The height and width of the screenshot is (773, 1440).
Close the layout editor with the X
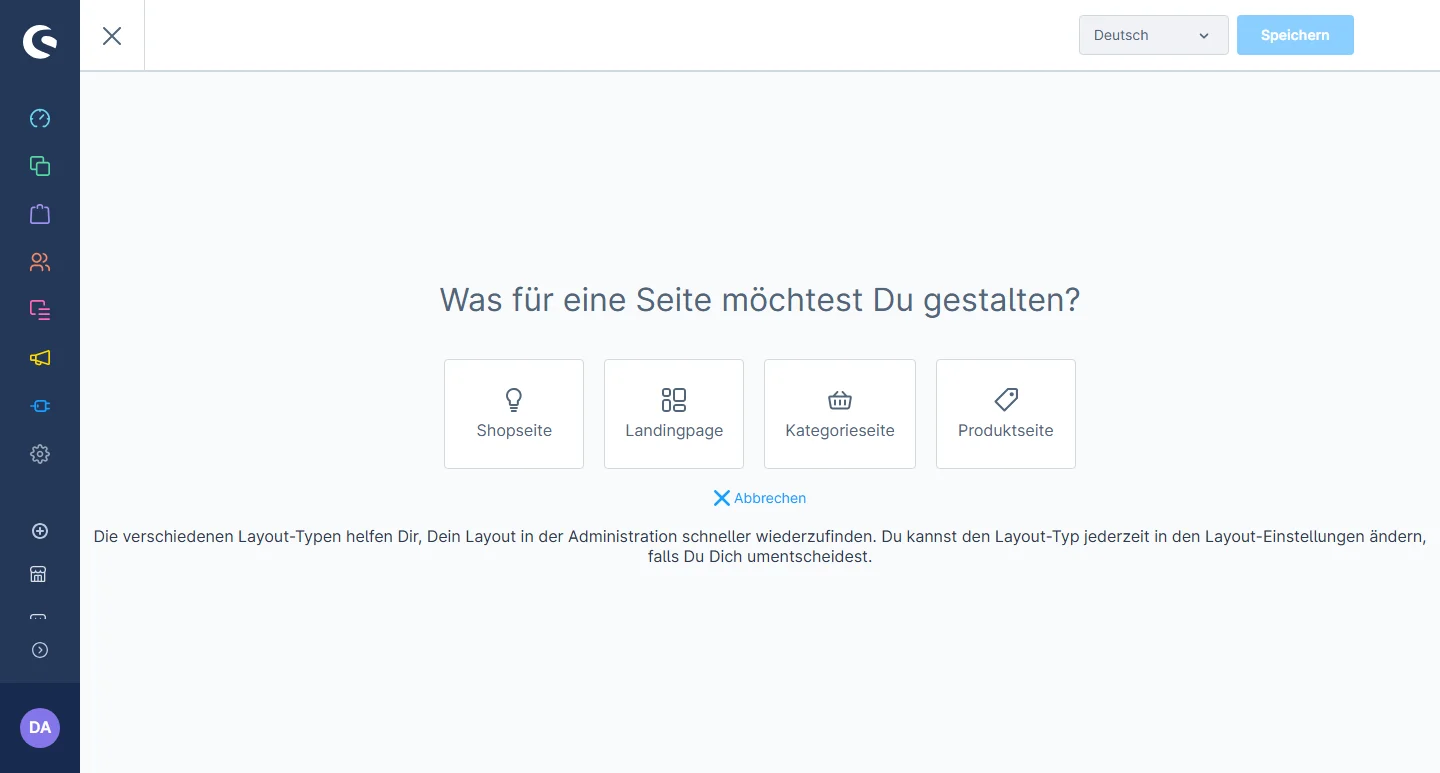112,36
